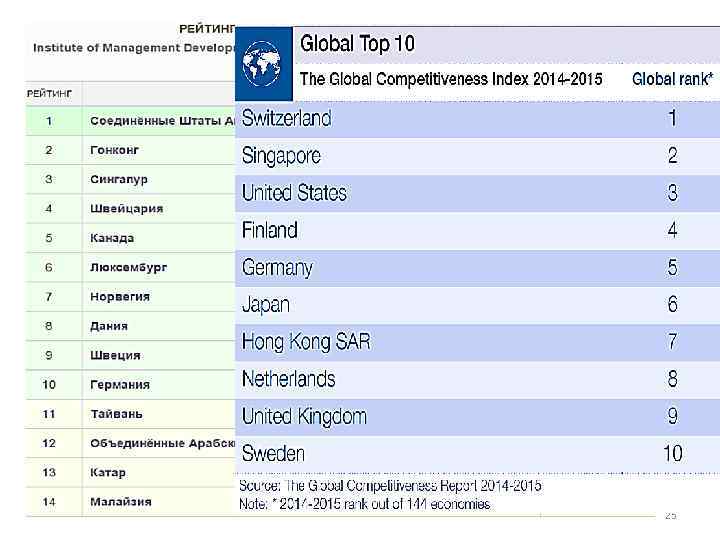Select the 'Global Top 10' heading
Viewport: 720px width, 540px height.
357,44
